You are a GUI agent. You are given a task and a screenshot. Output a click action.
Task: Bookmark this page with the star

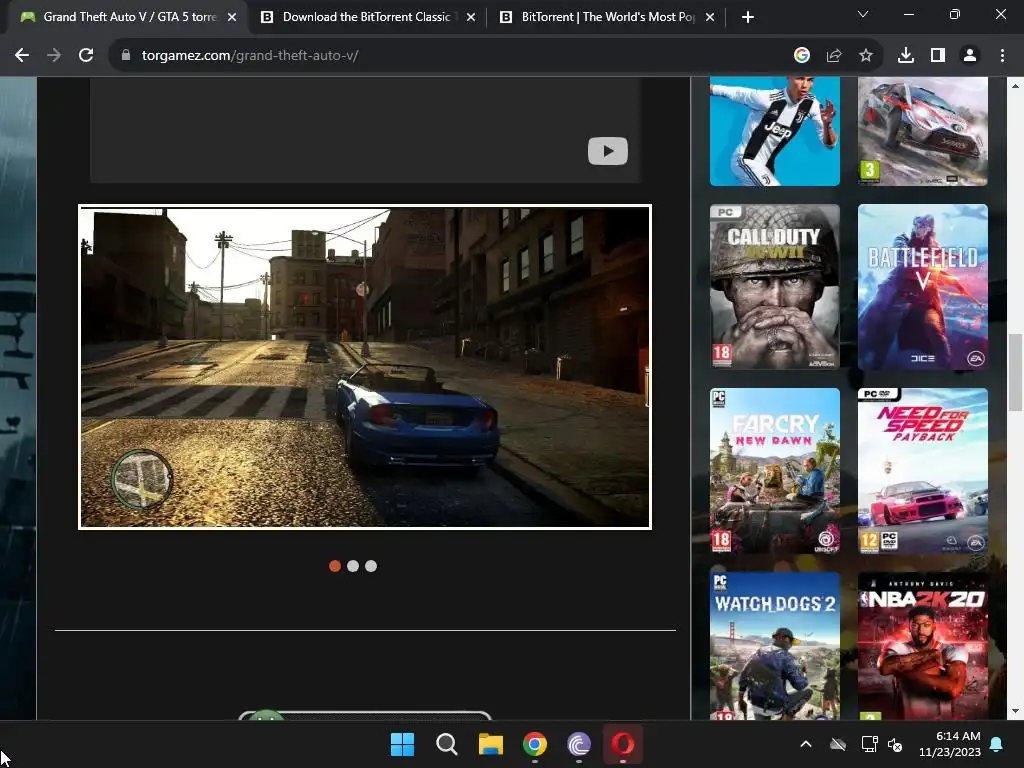point(865,56)
